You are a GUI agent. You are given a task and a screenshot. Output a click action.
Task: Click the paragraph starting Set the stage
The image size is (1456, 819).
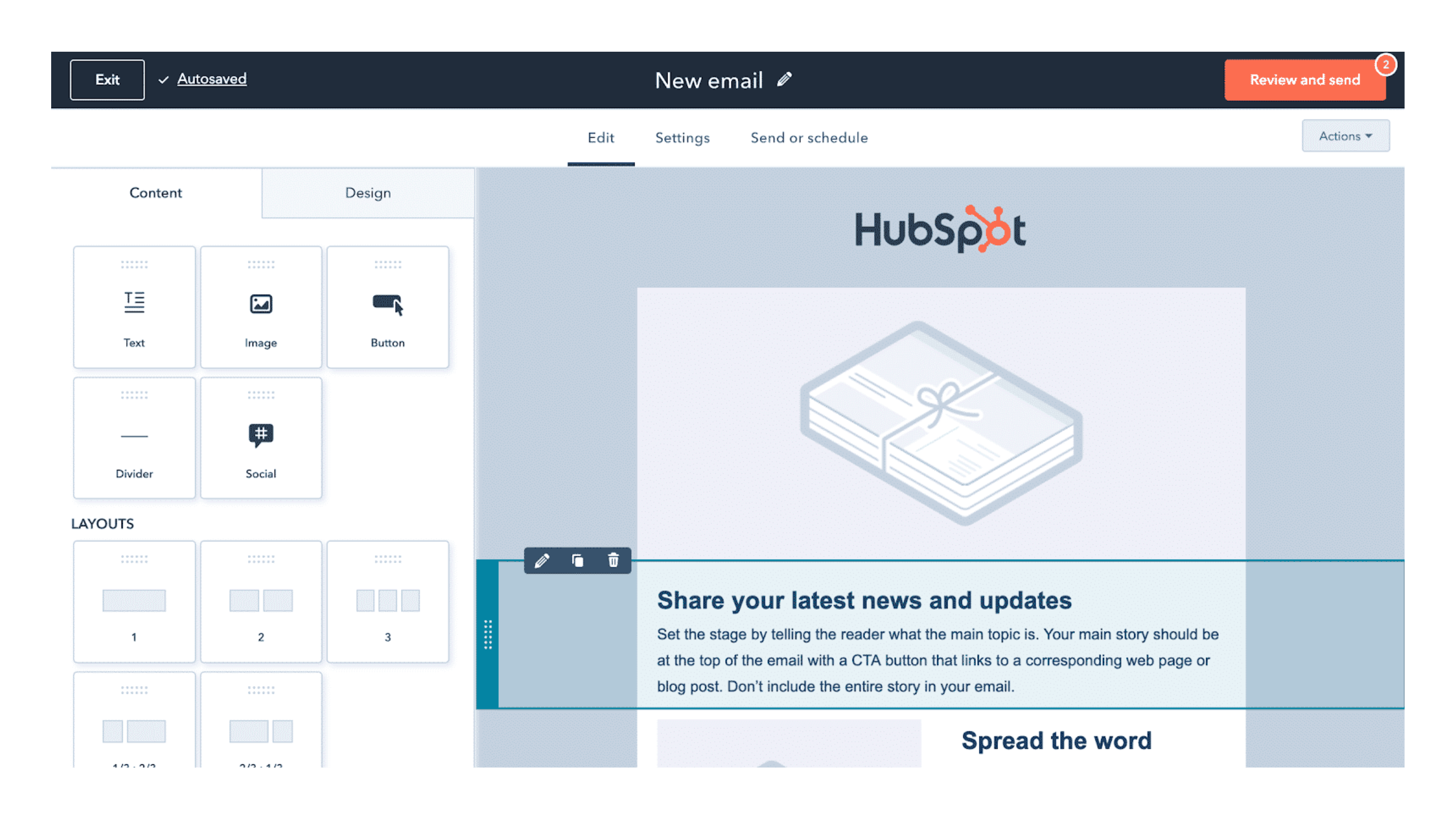(937, 660)
